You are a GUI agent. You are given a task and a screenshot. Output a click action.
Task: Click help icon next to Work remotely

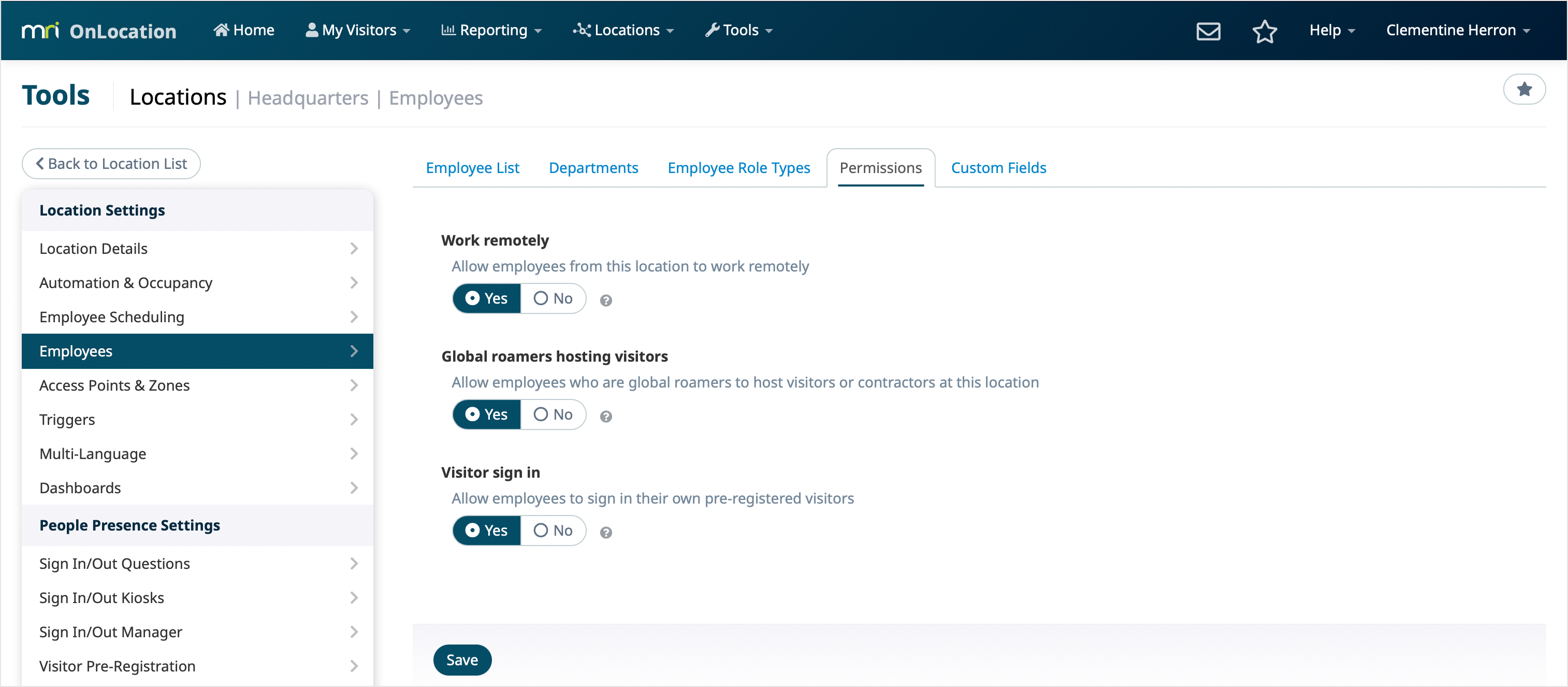[x=606, y=300]
